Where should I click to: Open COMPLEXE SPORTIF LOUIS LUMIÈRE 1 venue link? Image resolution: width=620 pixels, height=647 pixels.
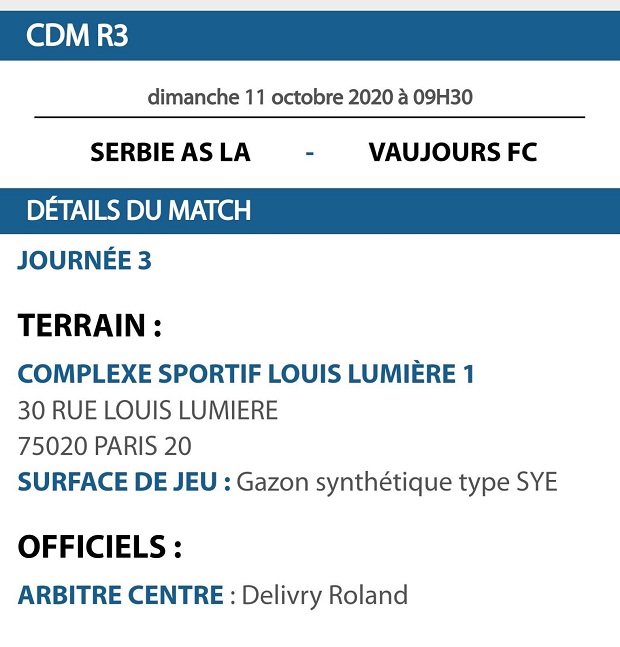point(246,375)
